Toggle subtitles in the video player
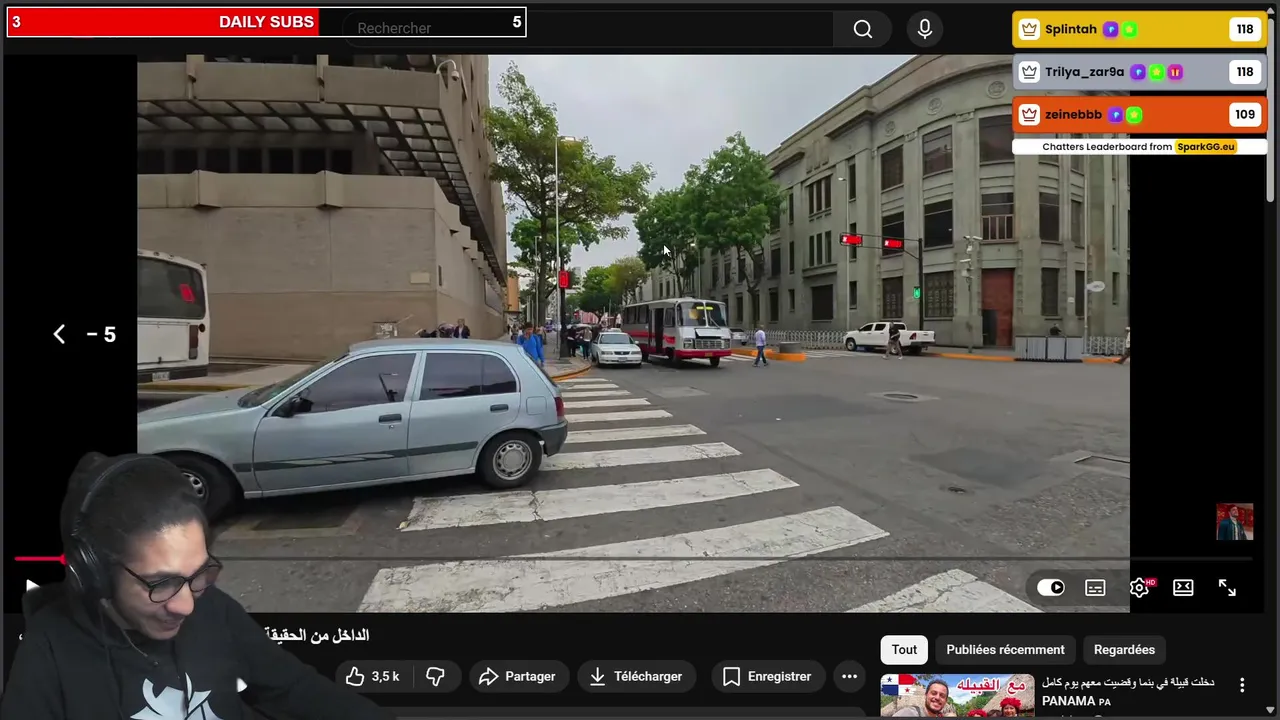This screenshot has width=1280, height=720. point(1095,587)
